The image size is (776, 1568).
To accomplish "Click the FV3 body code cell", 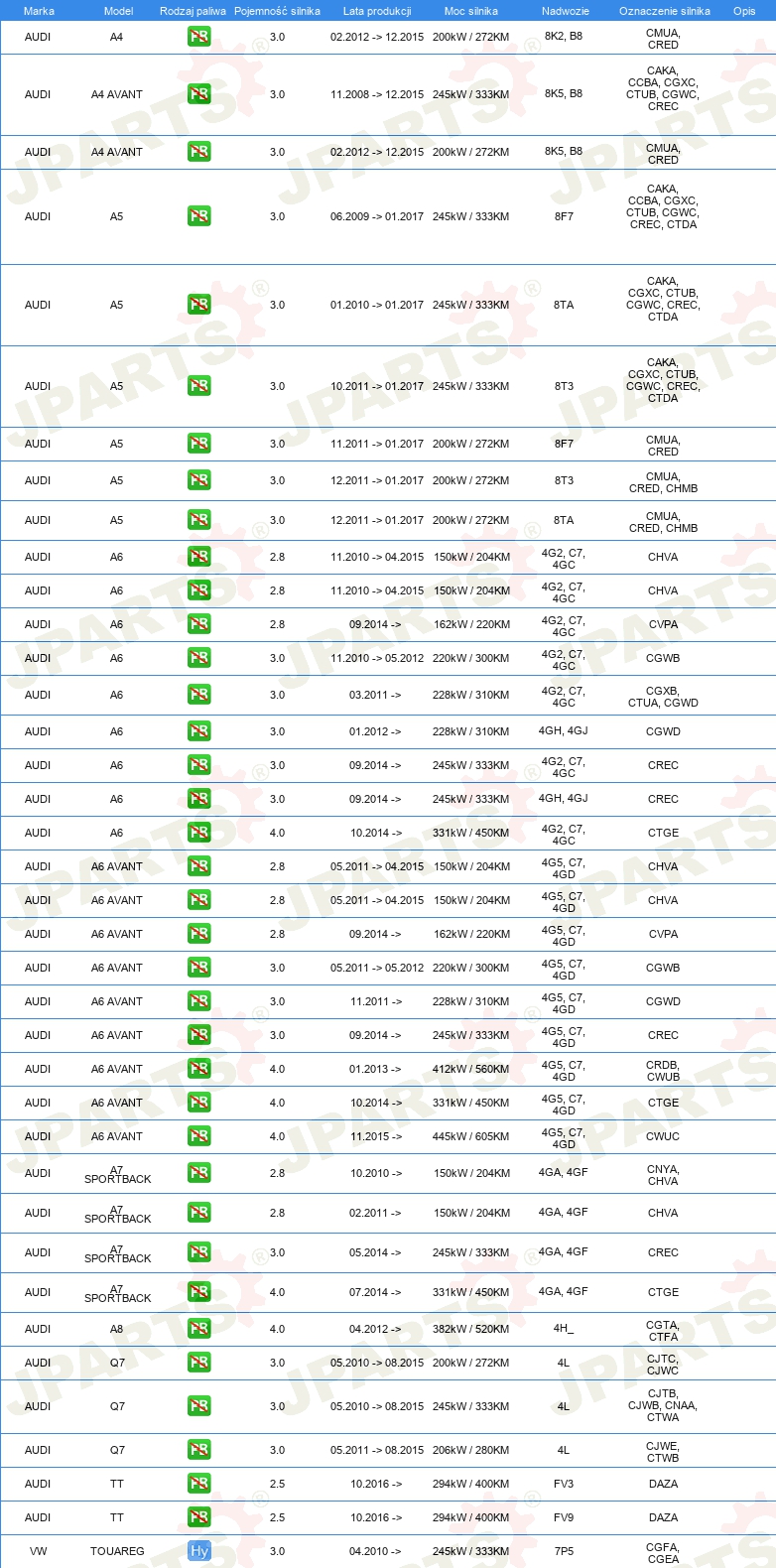I will click(564, 1484).
